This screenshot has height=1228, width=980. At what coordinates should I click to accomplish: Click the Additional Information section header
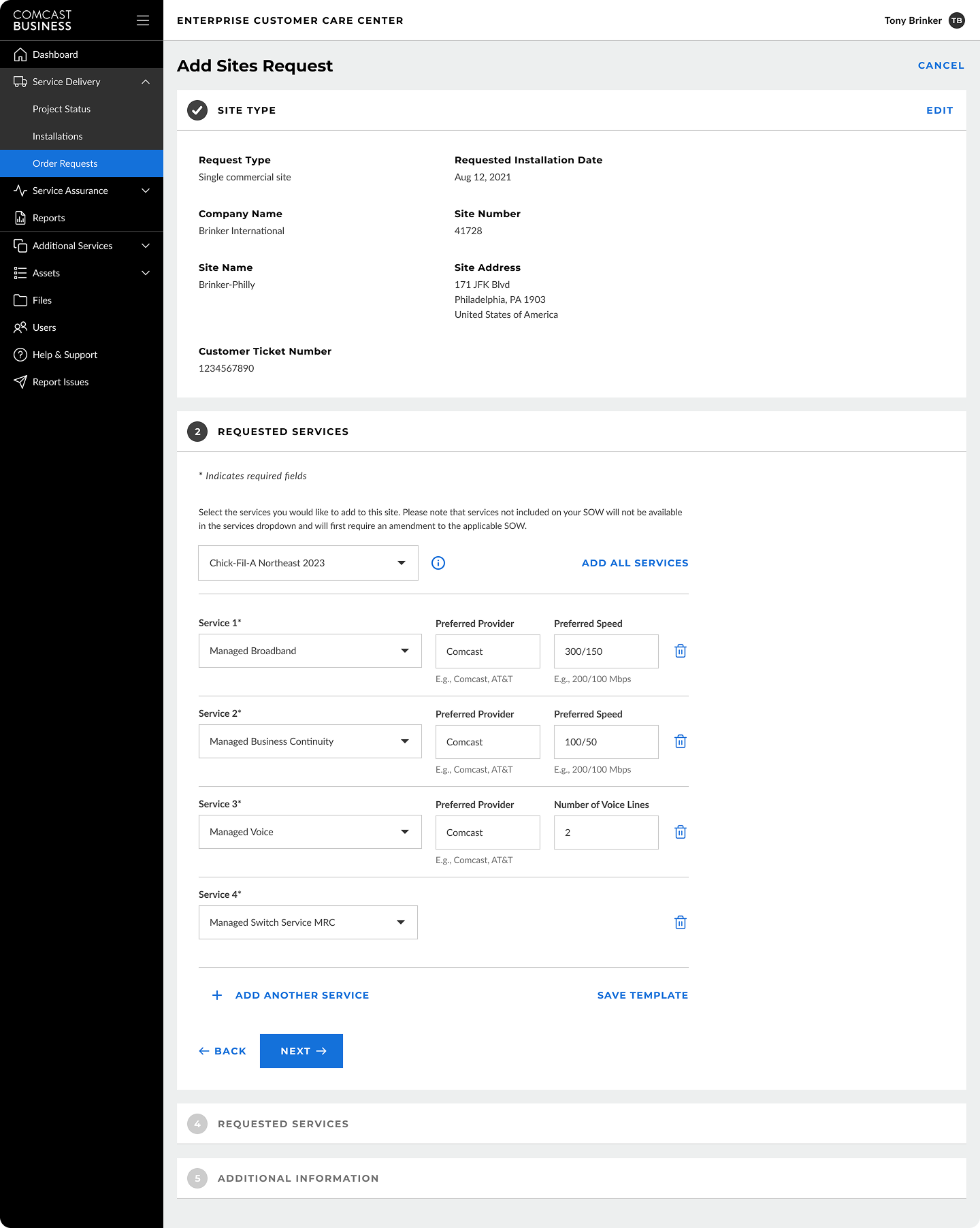point(572,1178)
